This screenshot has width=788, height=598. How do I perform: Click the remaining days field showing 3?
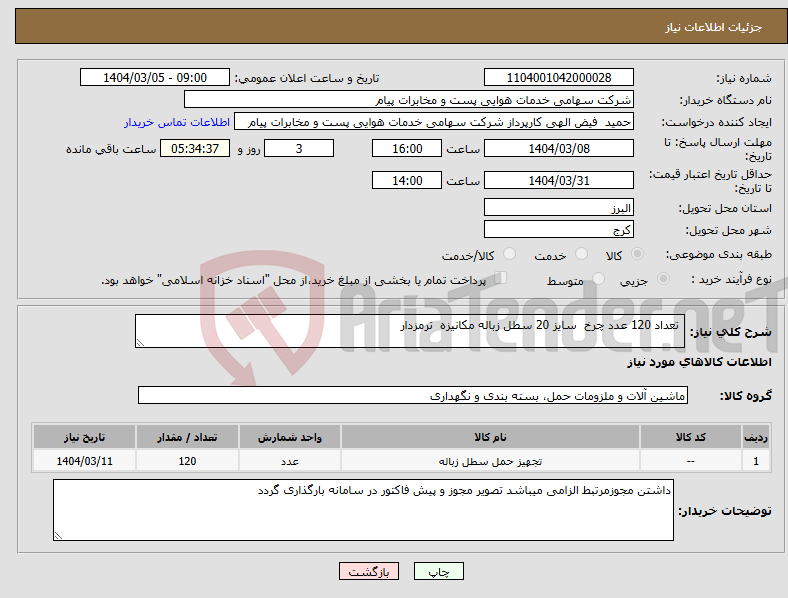click(299, 148)
